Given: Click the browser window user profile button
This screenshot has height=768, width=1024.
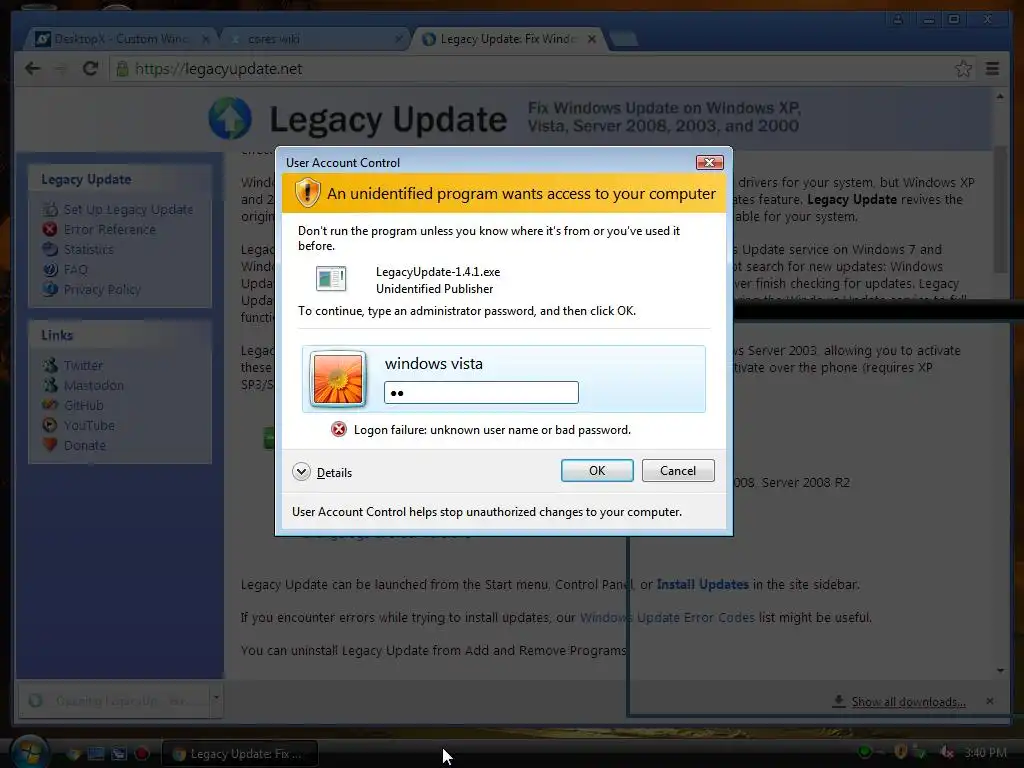Looking at the screenshot, I should click(x=898, y=19).
